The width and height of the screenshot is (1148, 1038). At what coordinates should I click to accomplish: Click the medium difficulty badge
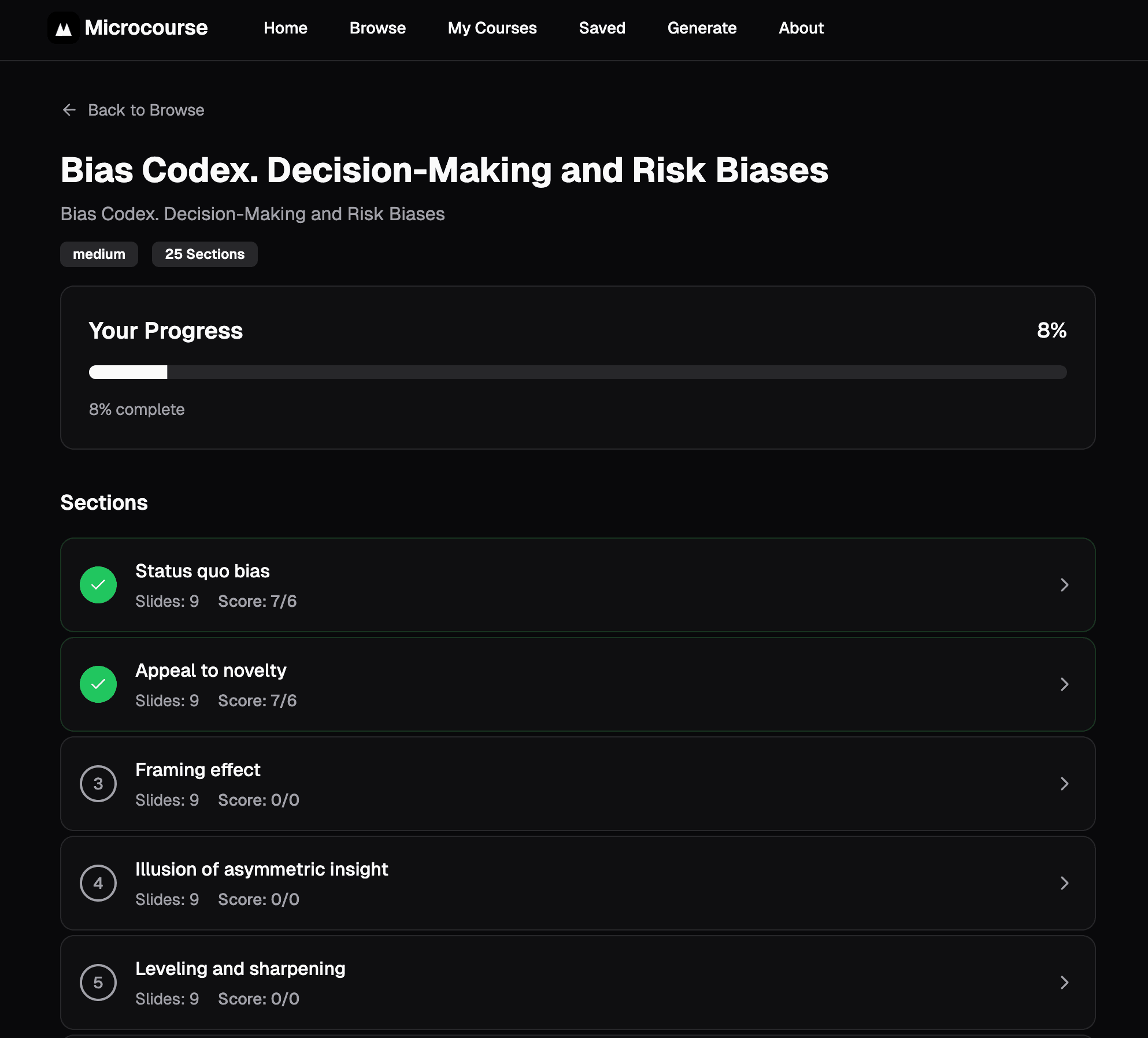(99, 254)
